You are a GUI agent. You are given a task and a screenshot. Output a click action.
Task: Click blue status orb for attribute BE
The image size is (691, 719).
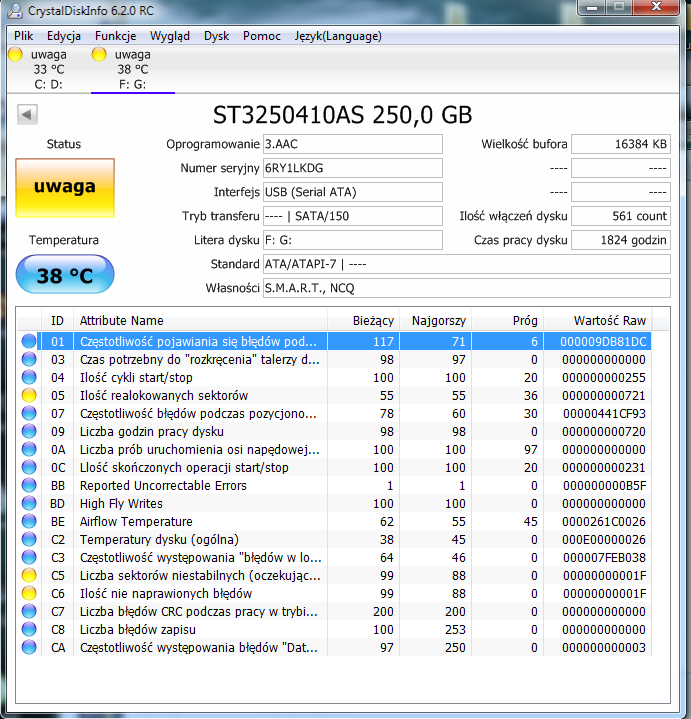[x=29, y=521]
